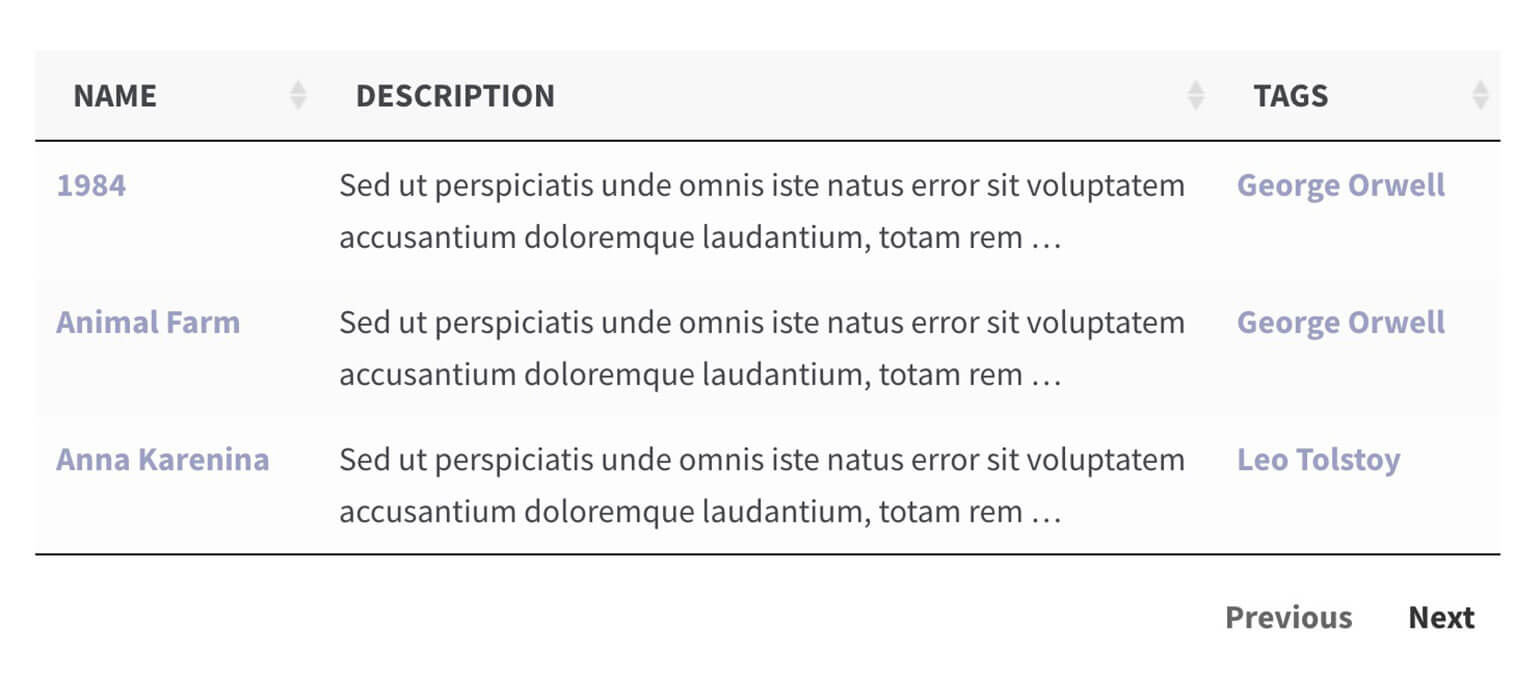Image resolution: width=1540 pixels, height=683 pixels.
Task: Click the NAME column header label
Action: tap(115, 96)
